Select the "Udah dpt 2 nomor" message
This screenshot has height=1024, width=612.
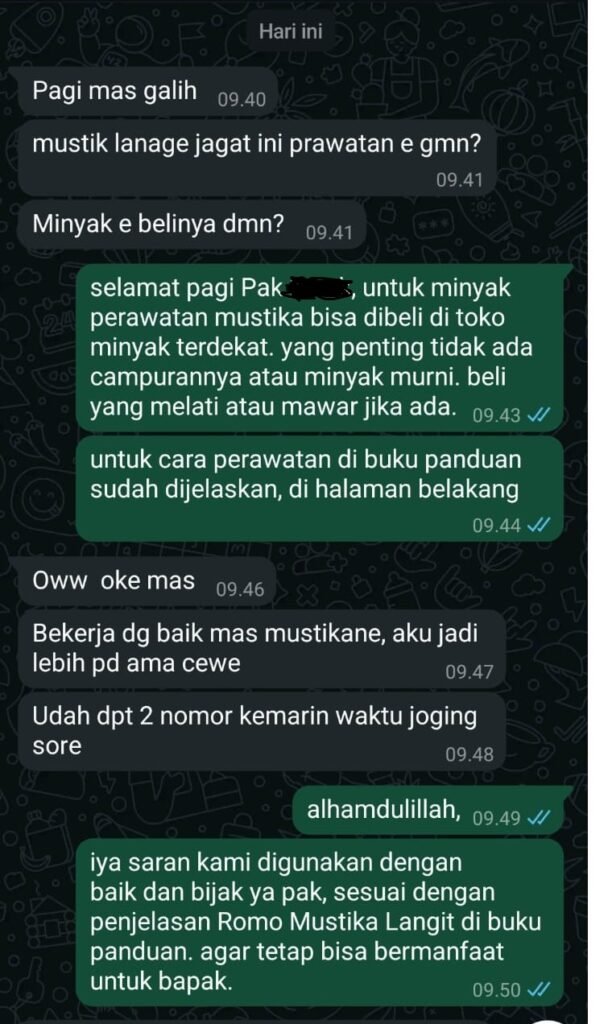(262, 731)
